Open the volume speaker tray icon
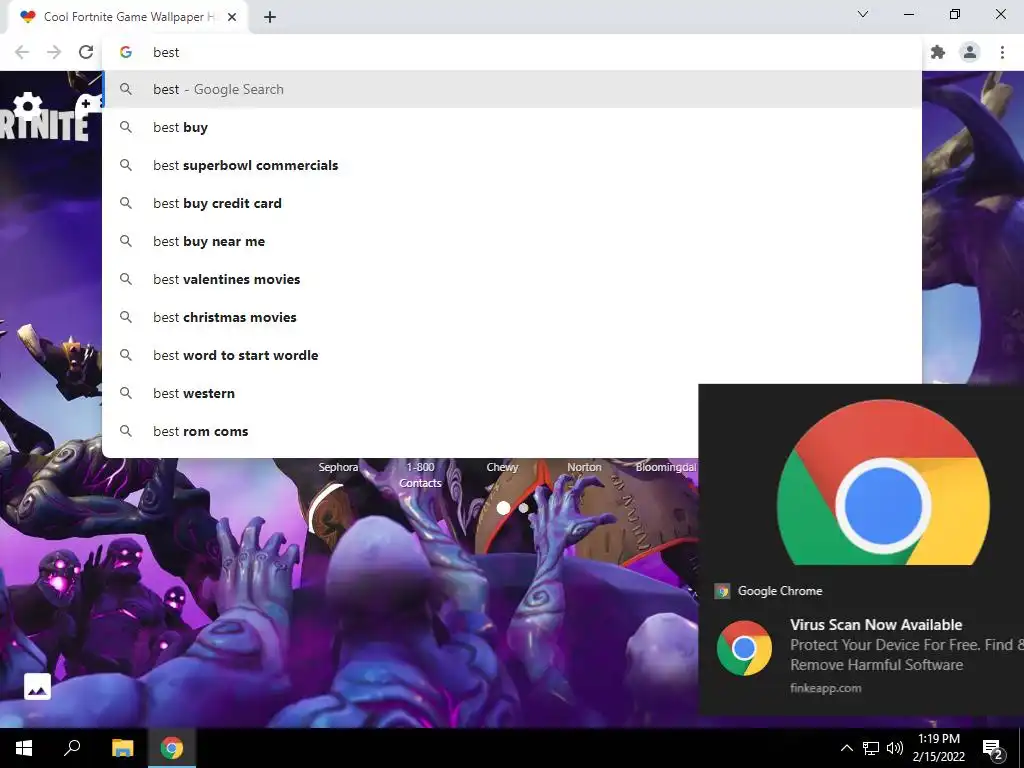1024x768 pixels. pyautogui.click(x=895, y=748)
